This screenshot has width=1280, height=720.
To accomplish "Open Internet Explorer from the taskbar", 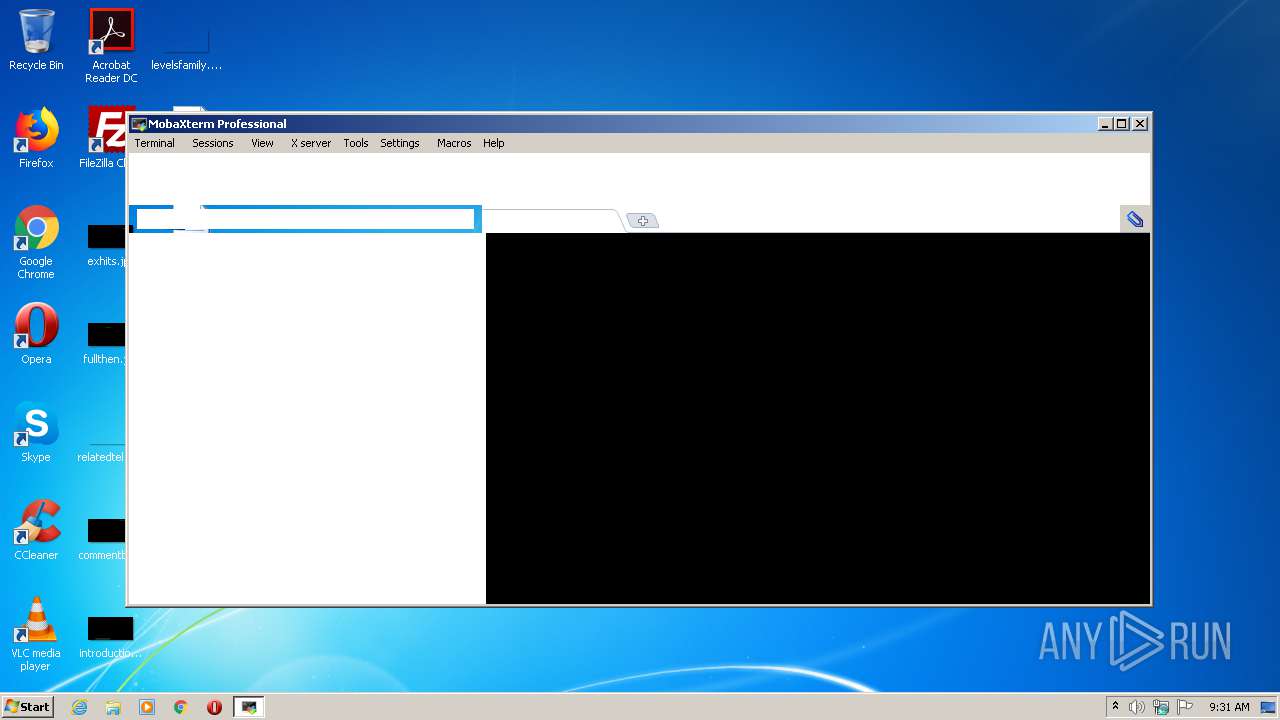I will [79, 707].
